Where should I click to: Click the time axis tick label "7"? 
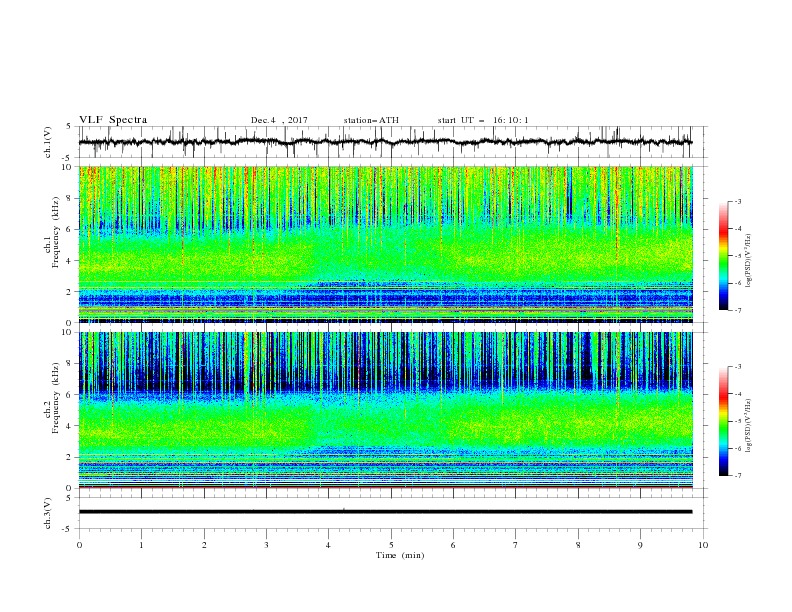tap(516, 545)
